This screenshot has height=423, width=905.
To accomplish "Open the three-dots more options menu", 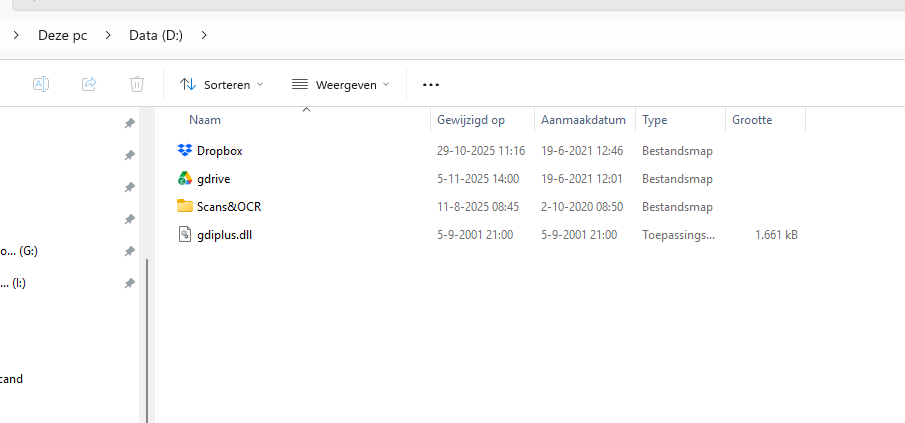I will (x=431, y=85).
